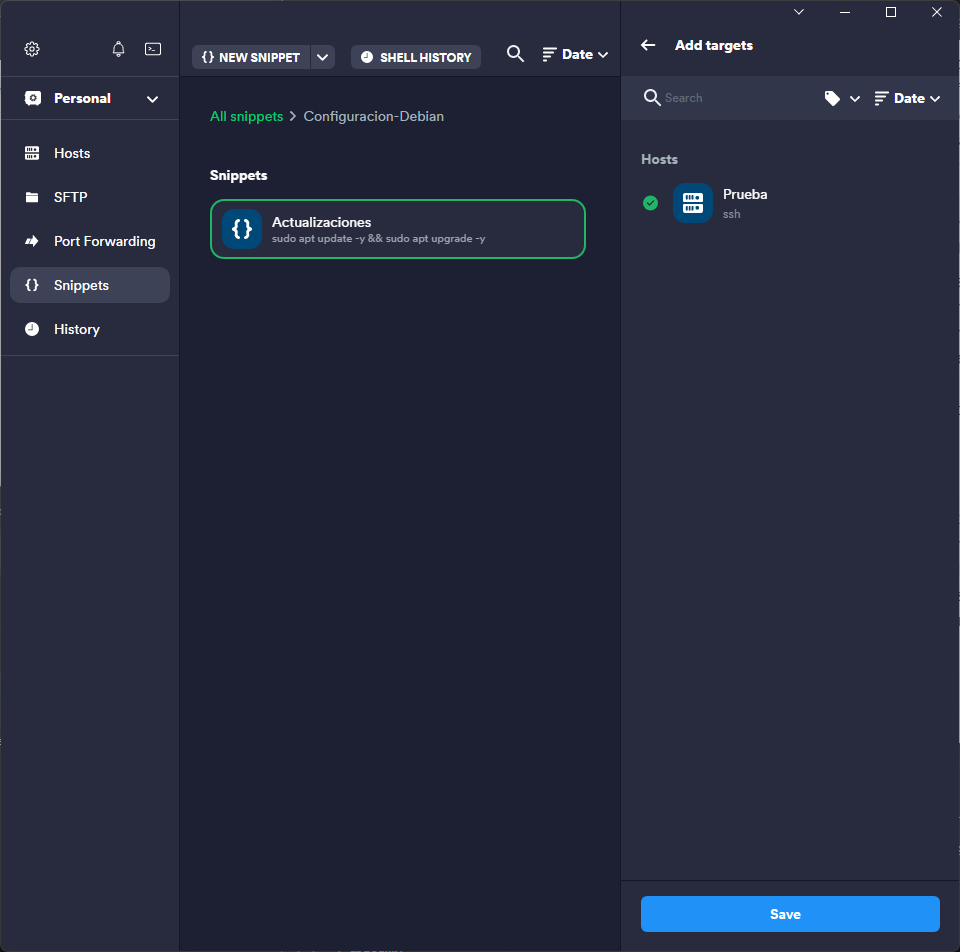Click the Search field in Add targets
The height and width of the screenshot is (952, 960).
coord(735,98)
